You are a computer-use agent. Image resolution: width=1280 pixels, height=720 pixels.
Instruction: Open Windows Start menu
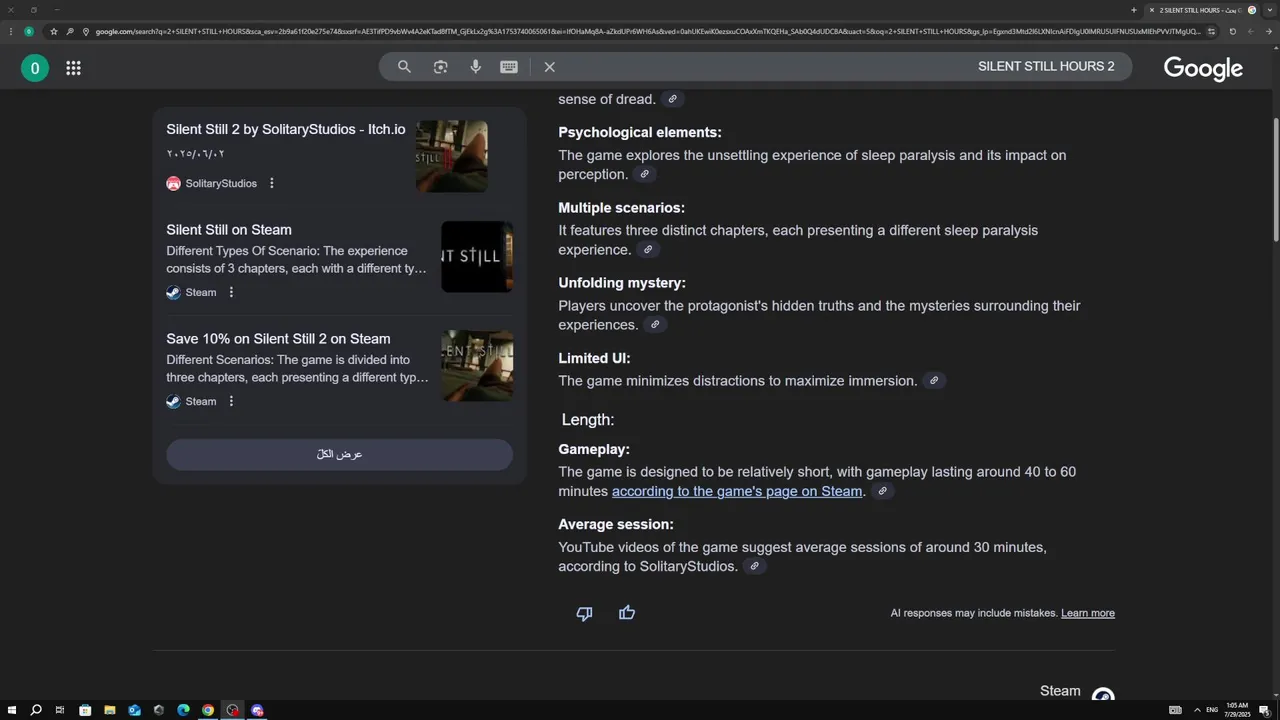point(12,710)
